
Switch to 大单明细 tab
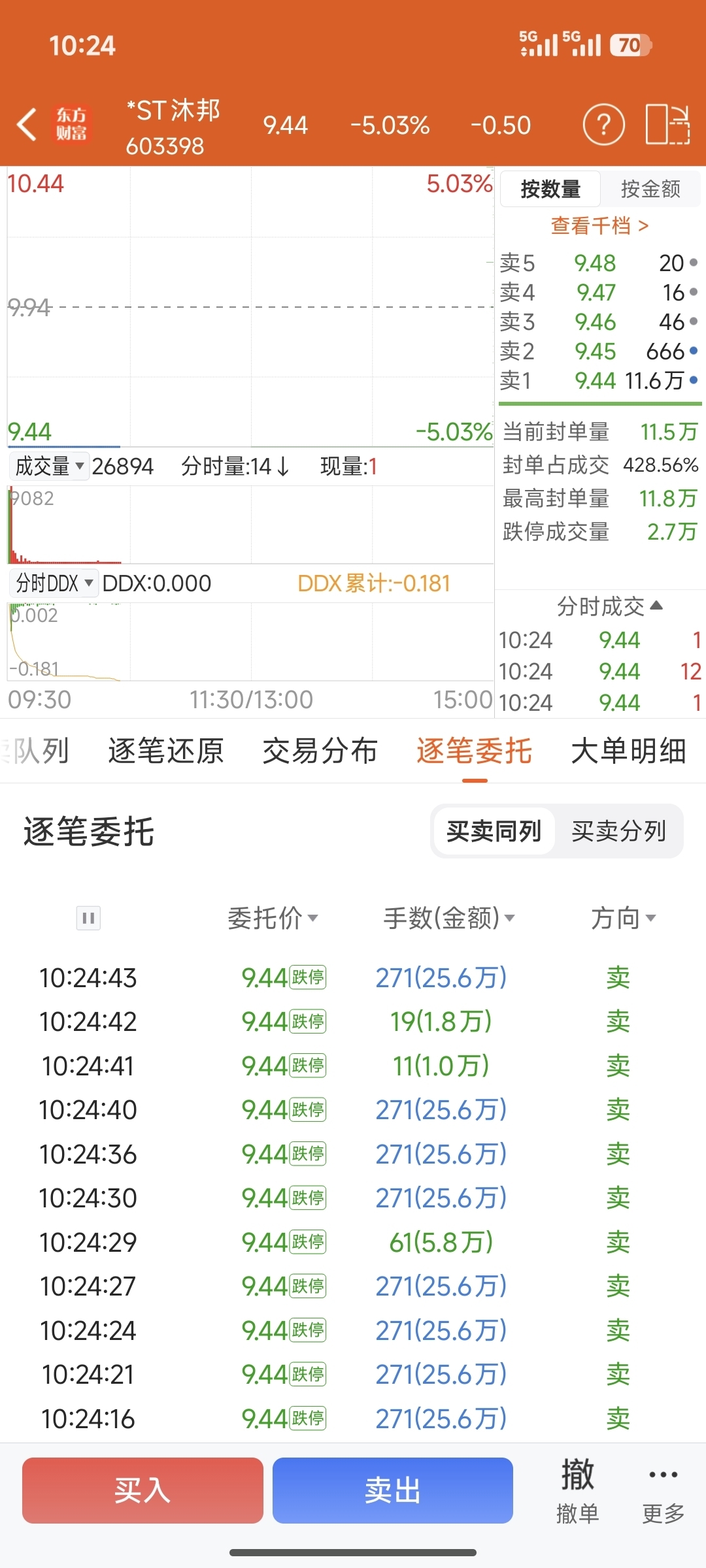click(628, 751)
